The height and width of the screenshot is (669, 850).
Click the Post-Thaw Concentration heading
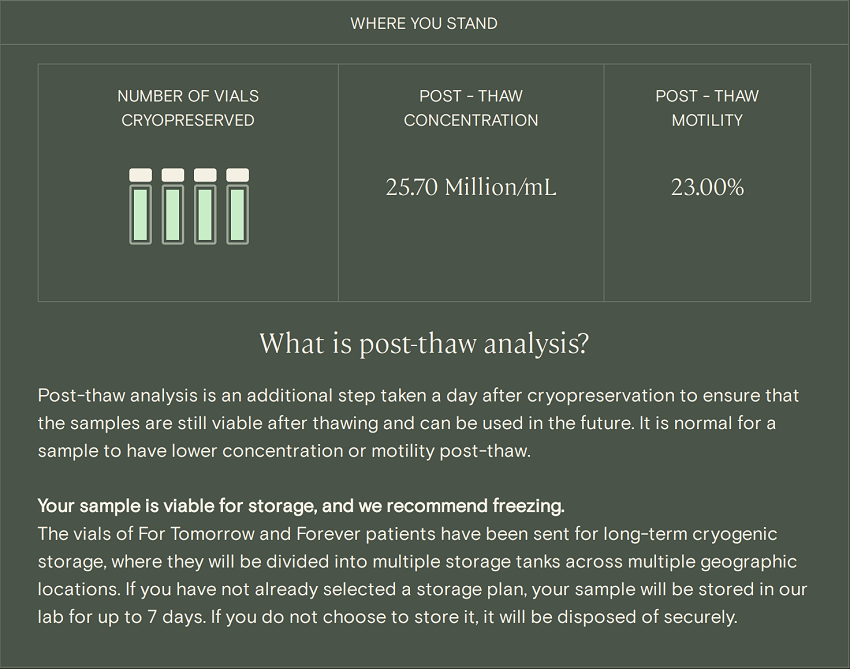tap(471, 108)
